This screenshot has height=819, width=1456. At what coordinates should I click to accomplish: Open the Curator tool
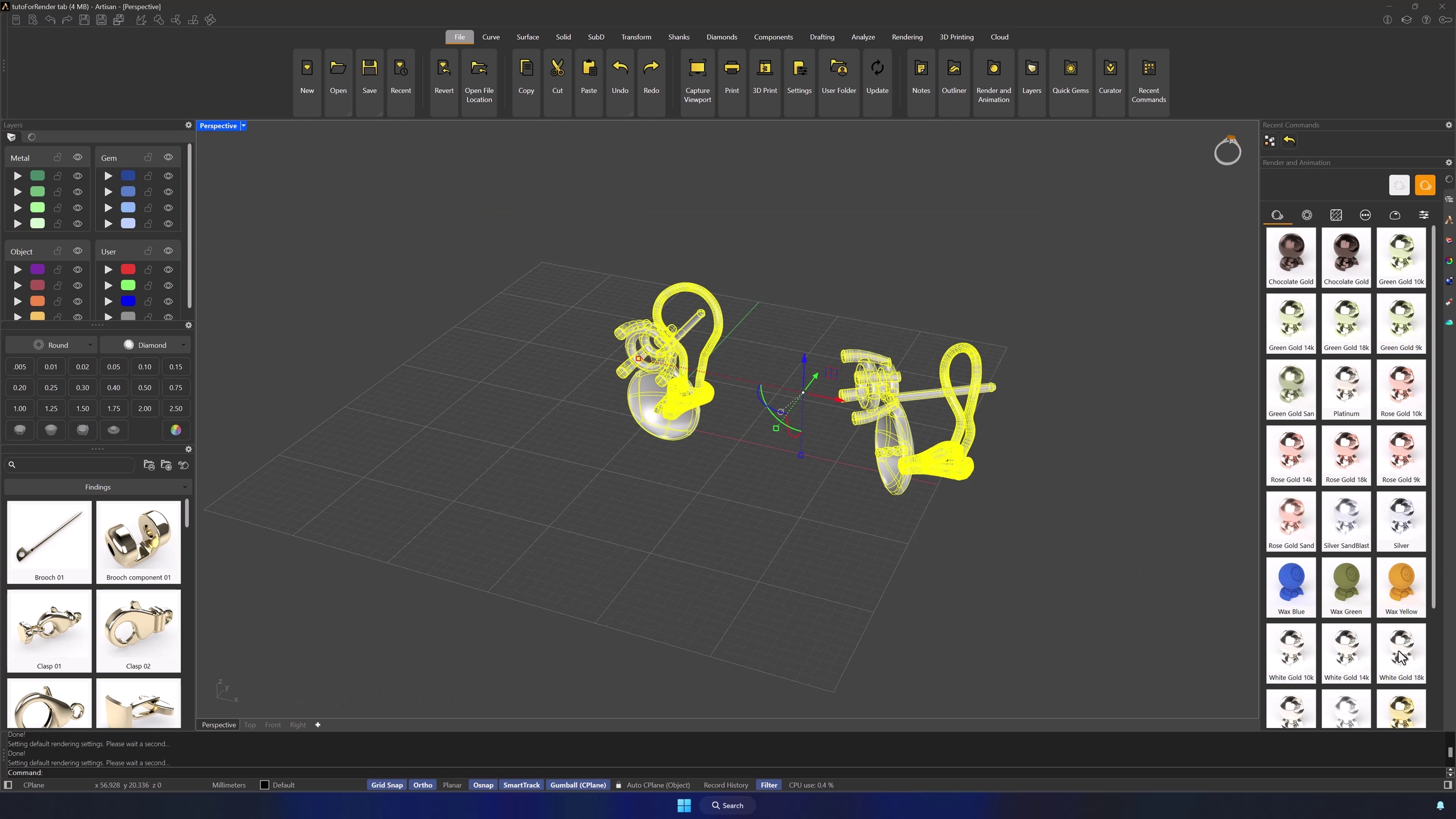point(1110,70)
